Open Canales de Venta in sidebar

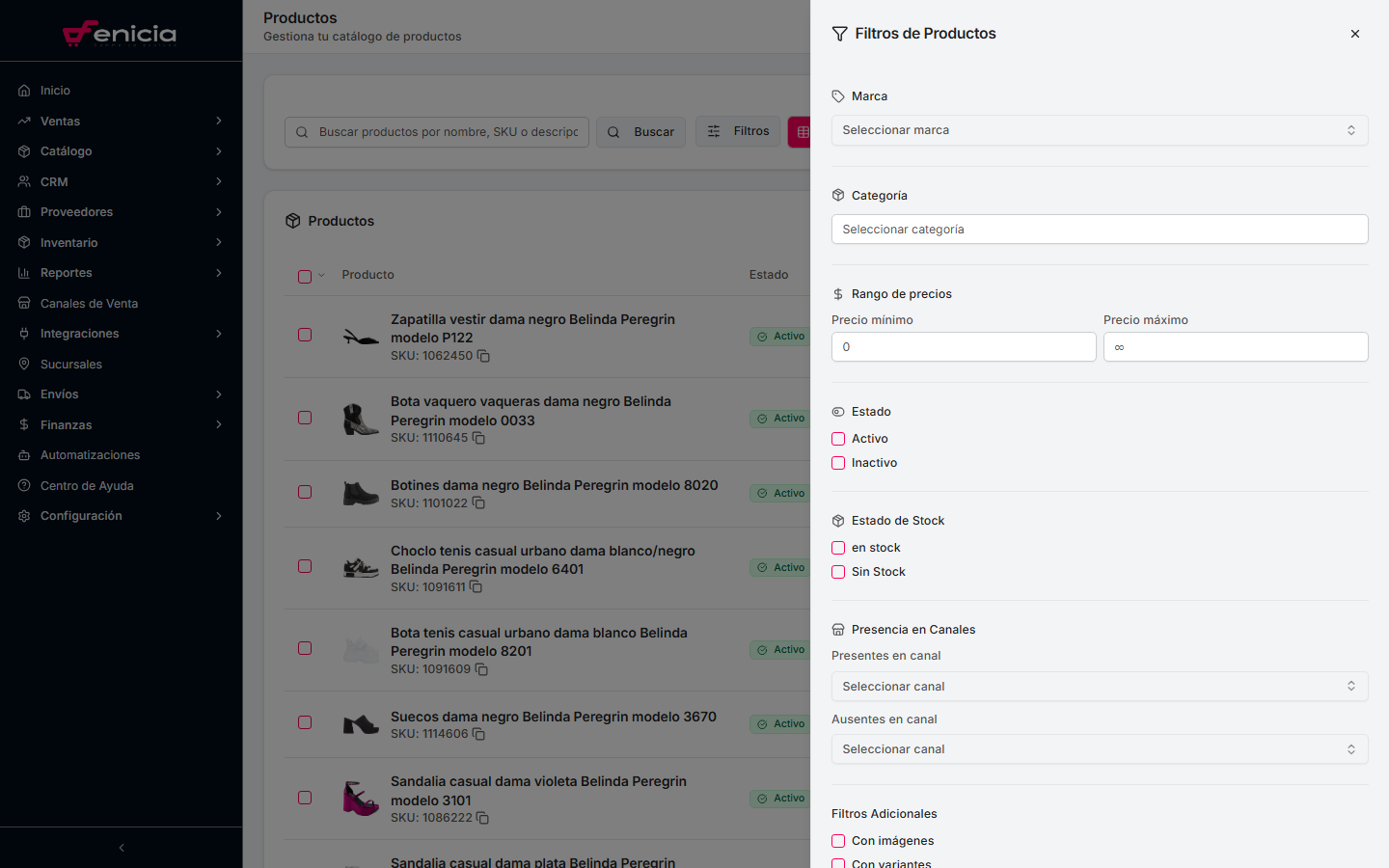(89, 304)
